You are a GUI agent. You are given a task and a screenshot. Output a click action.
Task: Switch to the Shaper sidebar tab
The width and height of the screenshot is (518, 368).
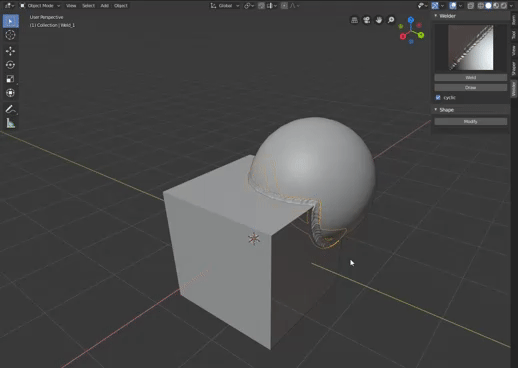point(514,68)
